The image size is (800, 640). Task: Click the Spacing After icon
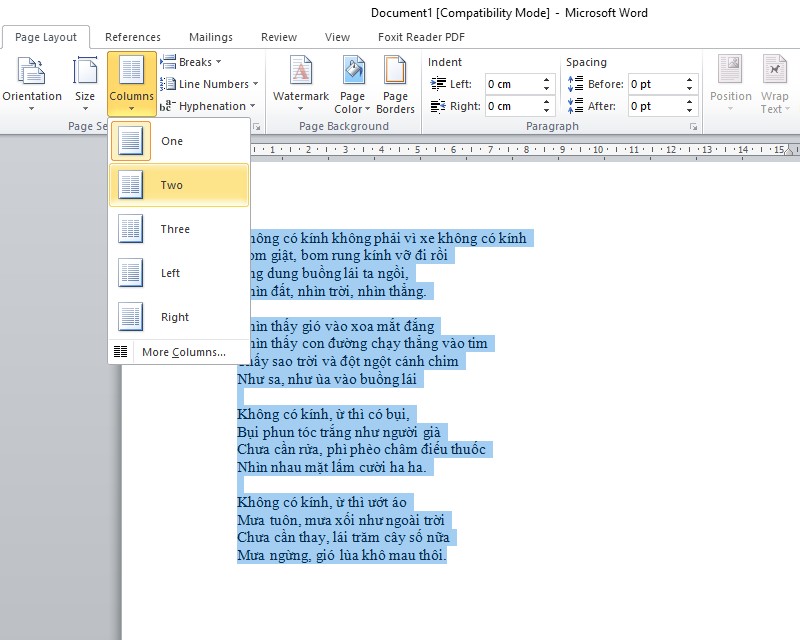pyautogui.click(x=576, y=106)
